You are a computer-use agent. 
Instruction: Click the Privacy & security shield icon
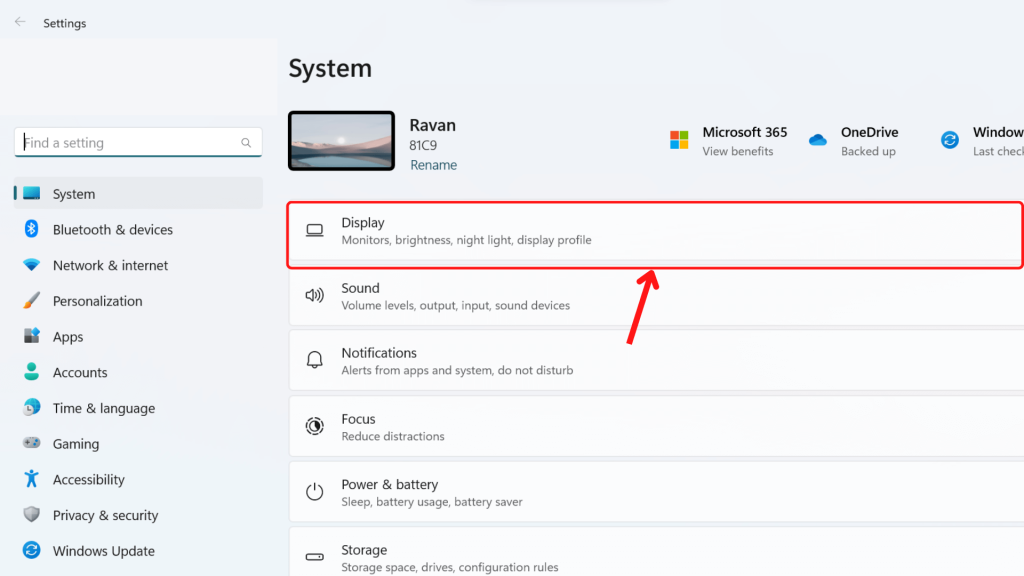tap(31, 515)
